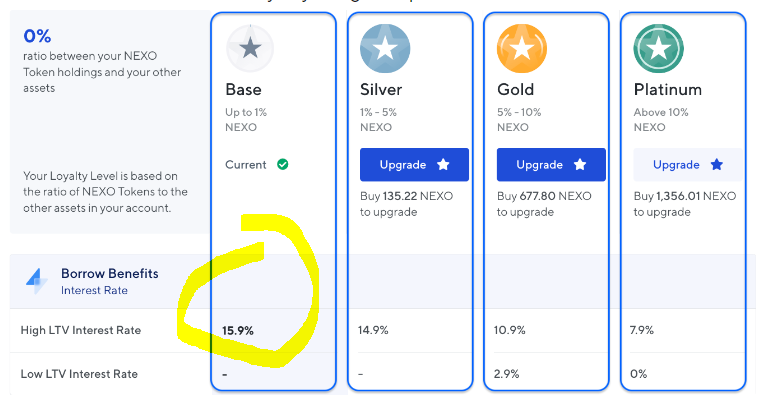Click the Silver tier star badge icon
Image resolution: width=776 pixels, height=395 pixels.
pyautogui.click(x=385, y=49)
